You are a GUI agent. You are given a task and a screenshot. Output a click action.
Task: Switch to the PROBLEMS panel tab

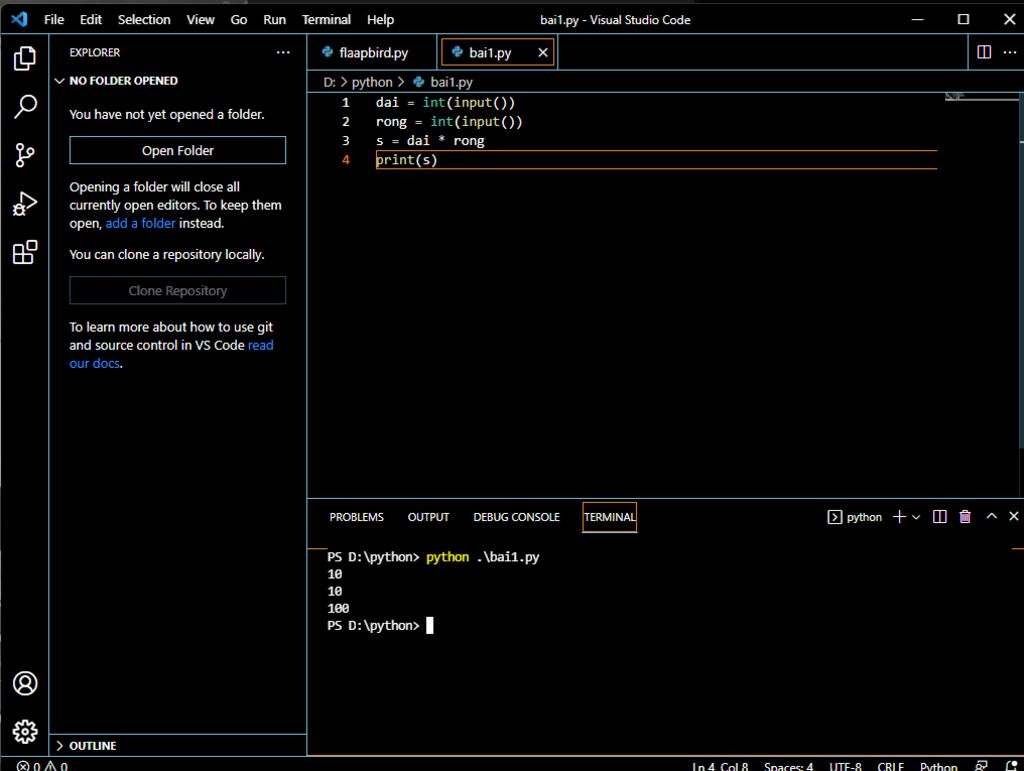click(357, 517)
